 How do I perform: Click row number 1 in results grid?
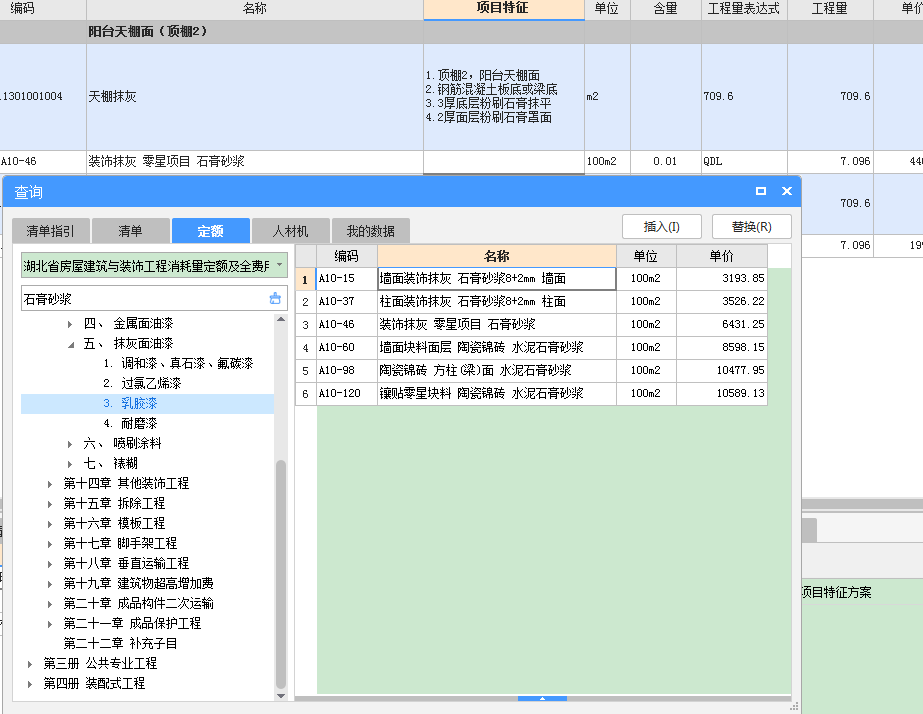pos(305,279)
